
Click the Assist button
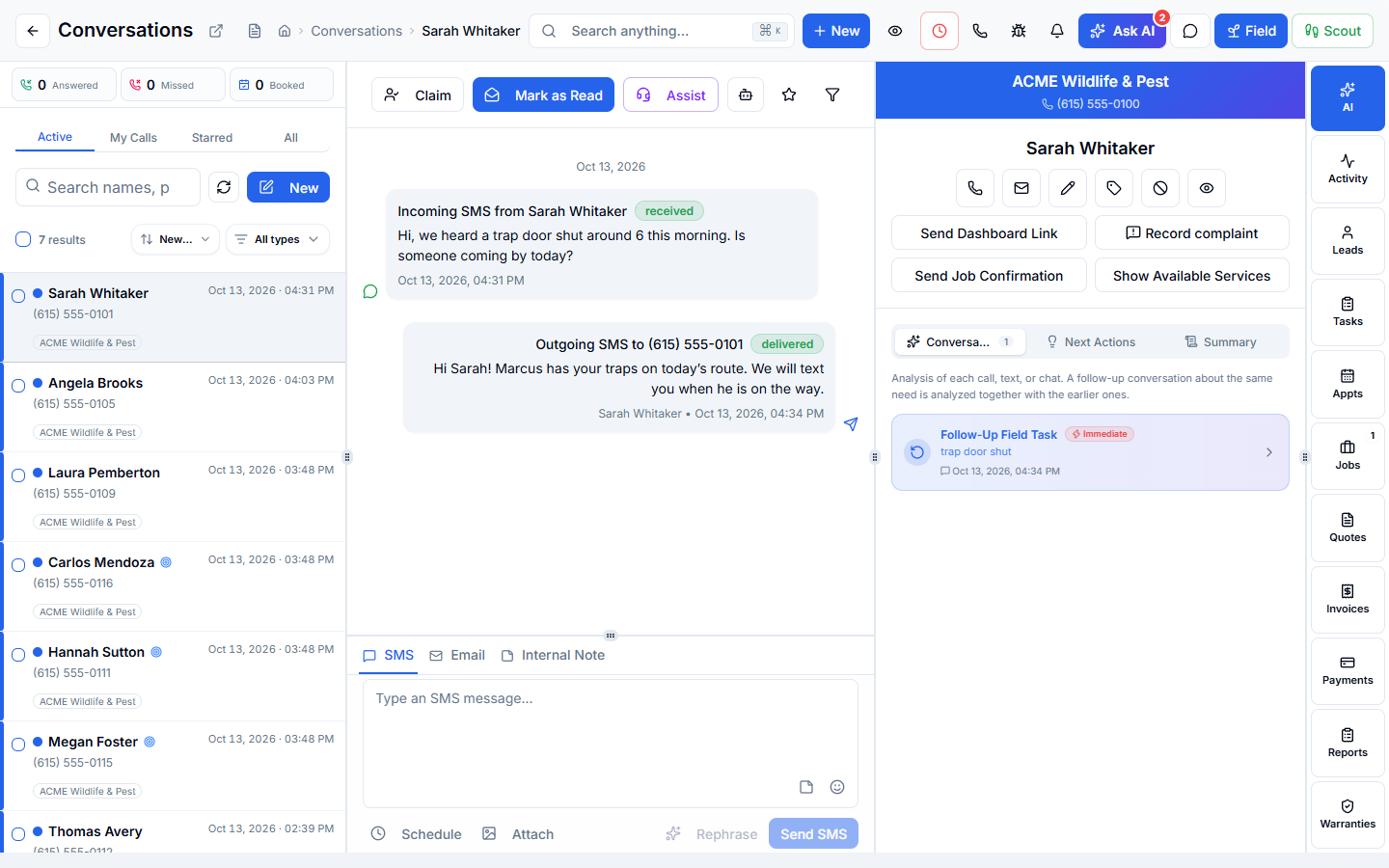tap(670, 95)
